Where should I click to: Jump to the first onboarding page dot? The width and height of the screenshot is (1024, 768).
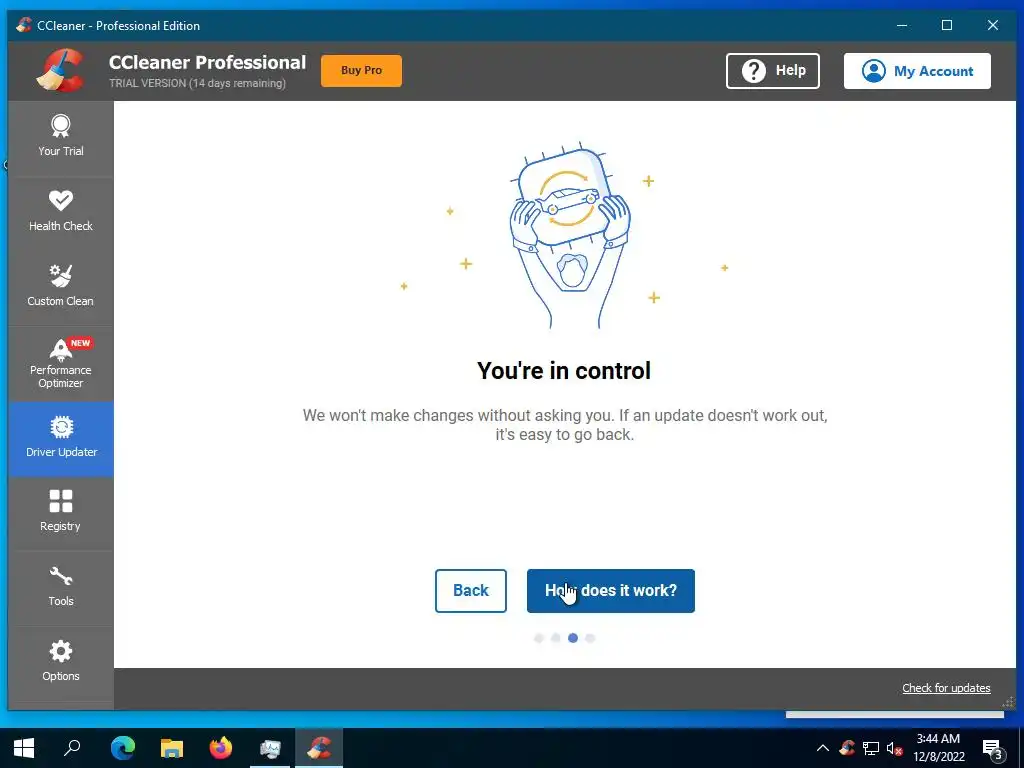(x=539, y=638)
